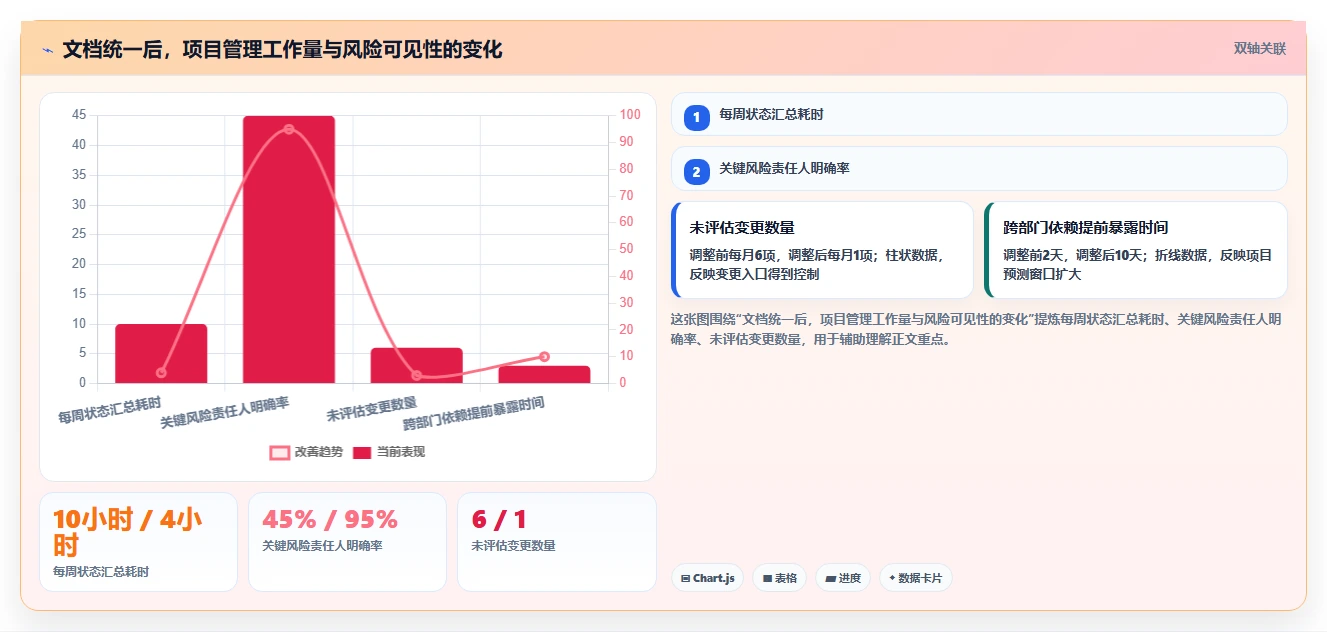Screen dimensions: 1327x632
Task: Click the left axis value 45
Action: pyautogui.click(x=79, y=115)
